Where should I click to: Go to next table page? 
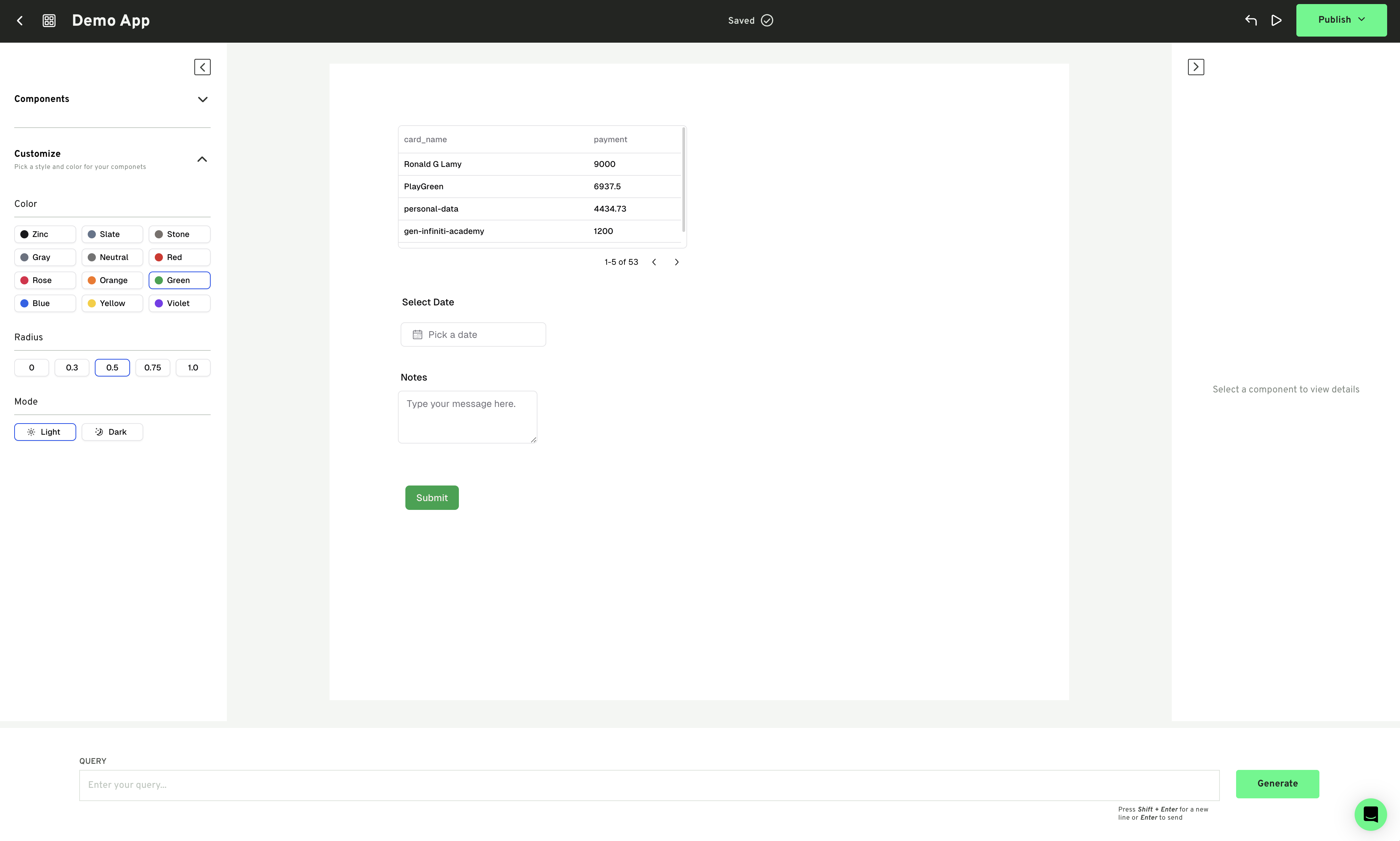(x=676, y=262)
